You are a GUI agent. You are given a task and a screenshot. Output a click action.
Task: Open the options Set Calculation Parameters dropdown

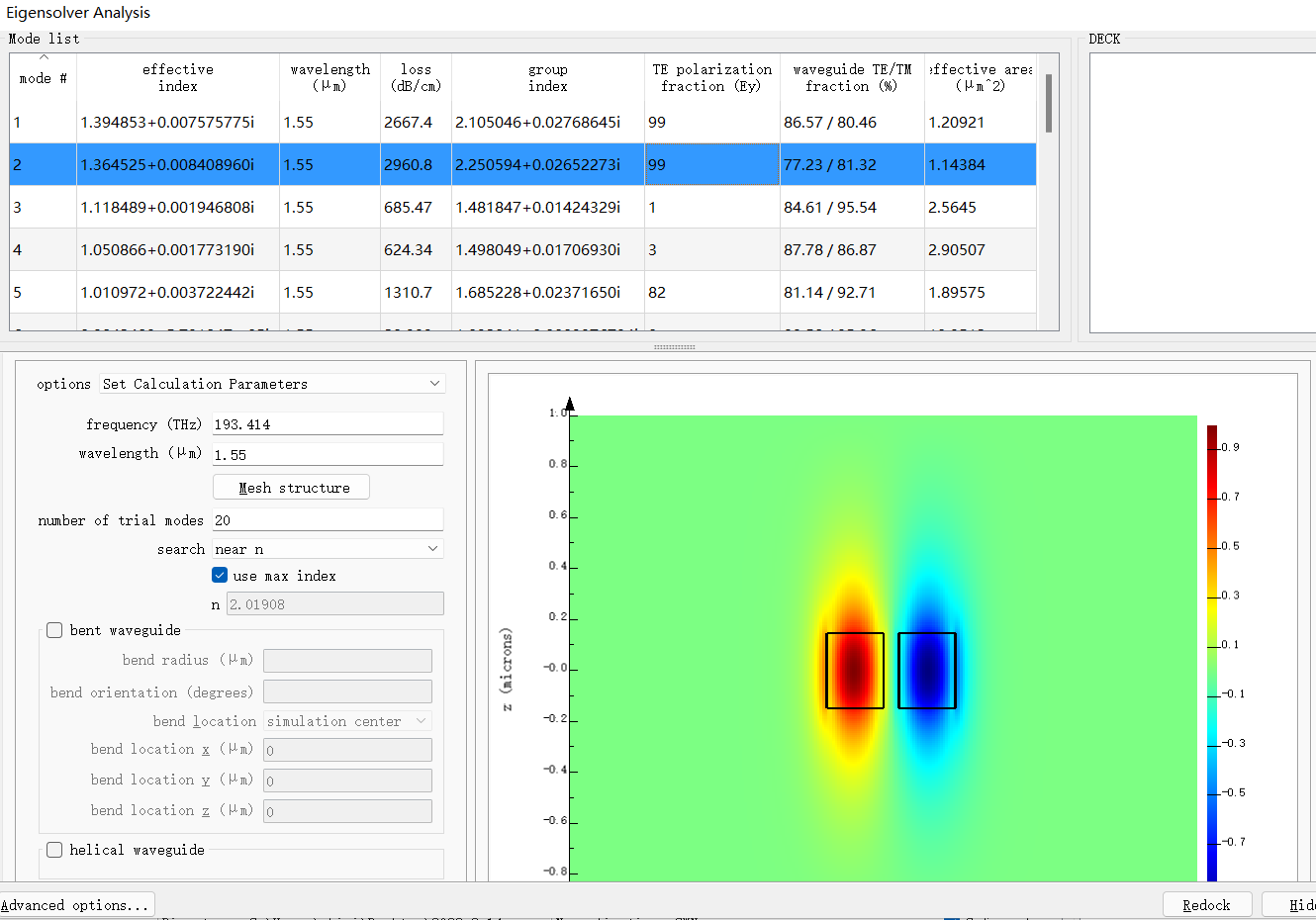coord(272,384)
